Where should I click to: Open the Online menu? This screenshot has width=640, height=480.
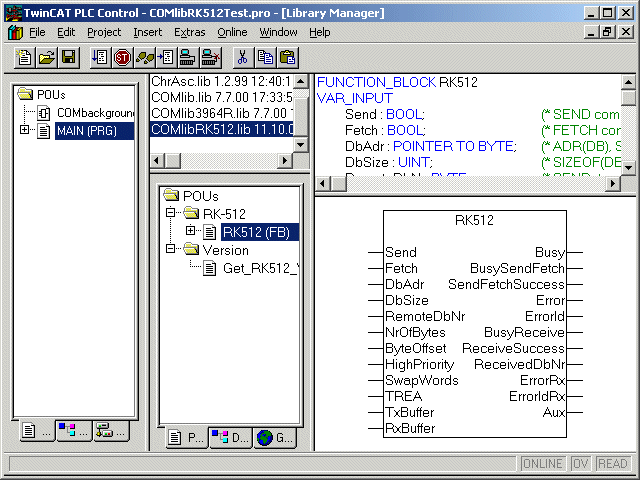[232, 32]
